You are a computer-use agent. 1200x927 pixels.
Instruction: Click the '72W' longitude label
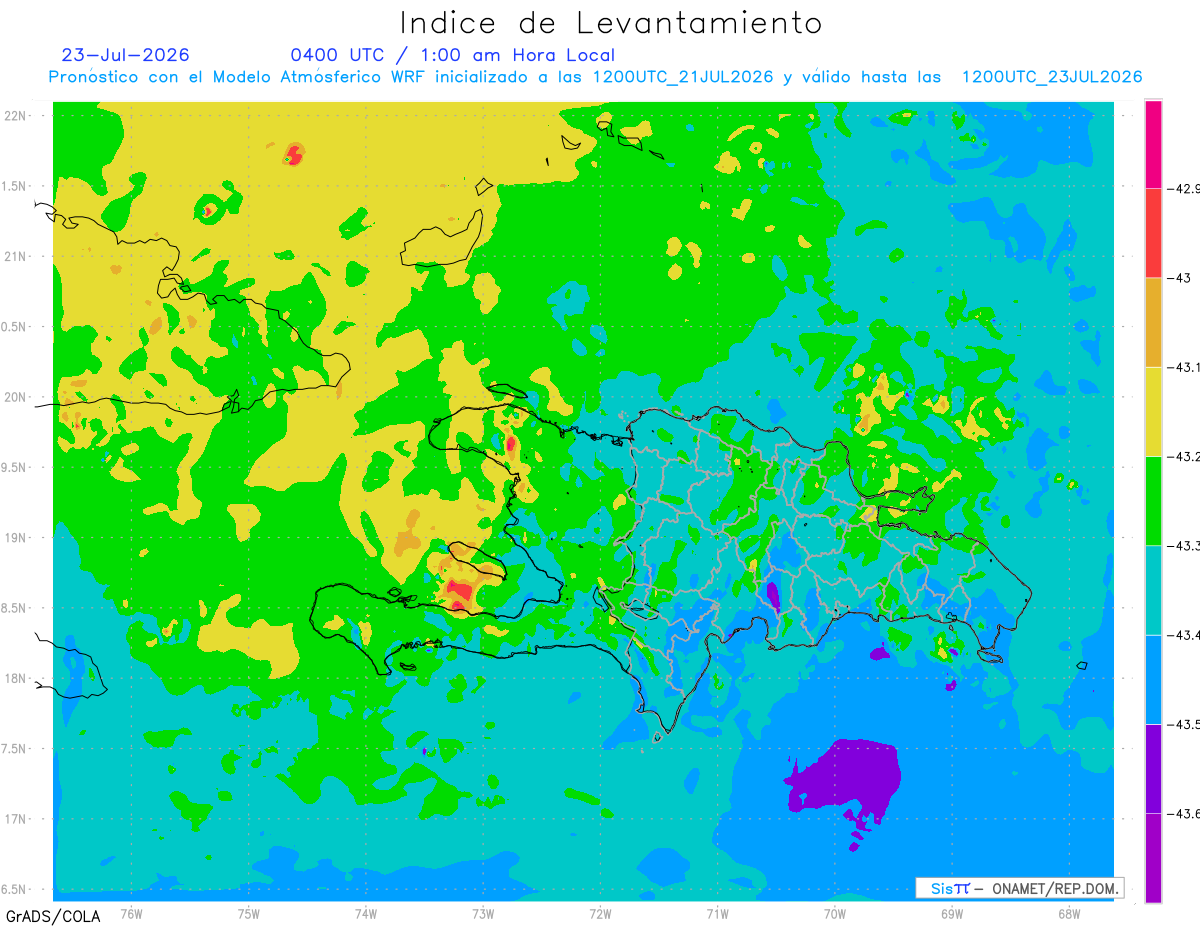[x=600, y=913]
